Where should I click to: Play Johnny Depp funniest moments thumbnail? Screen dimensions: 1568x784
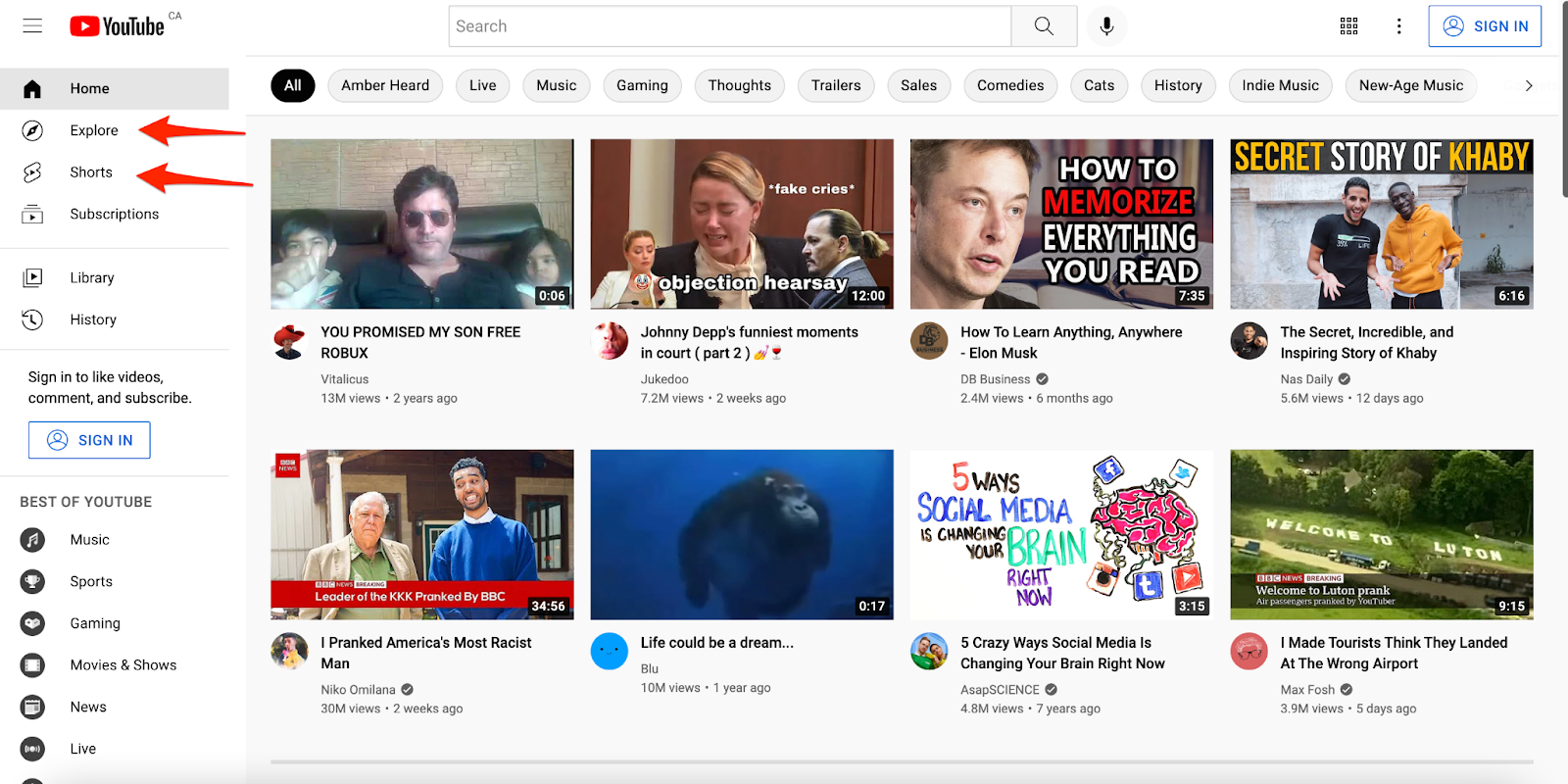(x=742, y=224)
